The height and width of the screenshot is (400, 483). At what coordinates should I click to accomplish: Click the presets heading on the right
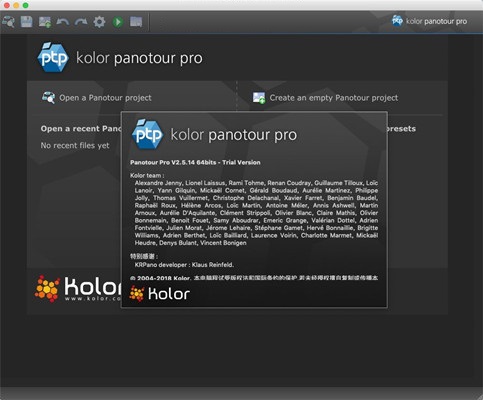click(401, 129)
